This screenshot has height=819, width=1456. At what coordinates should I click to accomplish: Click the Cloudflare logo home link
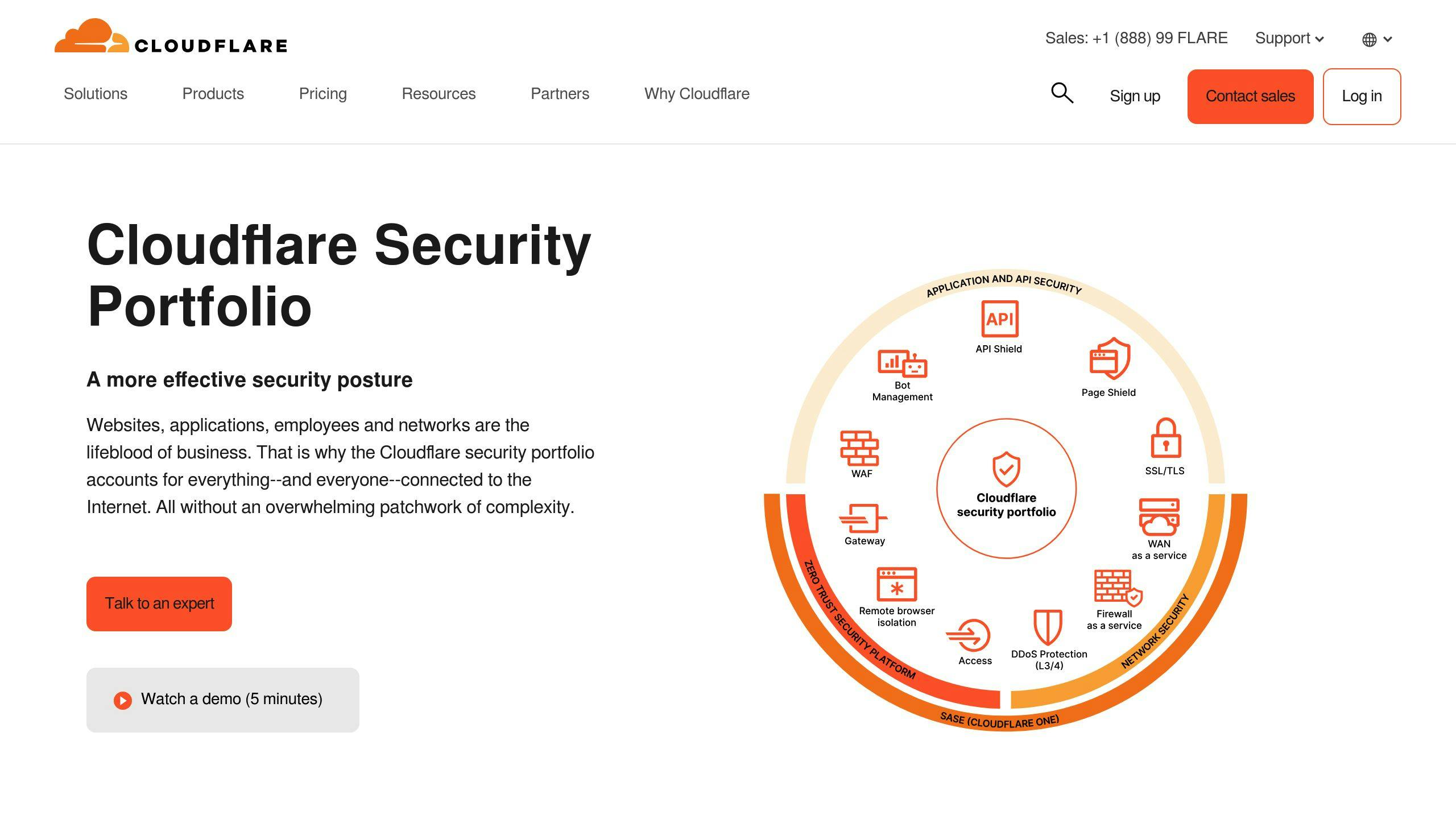tap(171, 38)
